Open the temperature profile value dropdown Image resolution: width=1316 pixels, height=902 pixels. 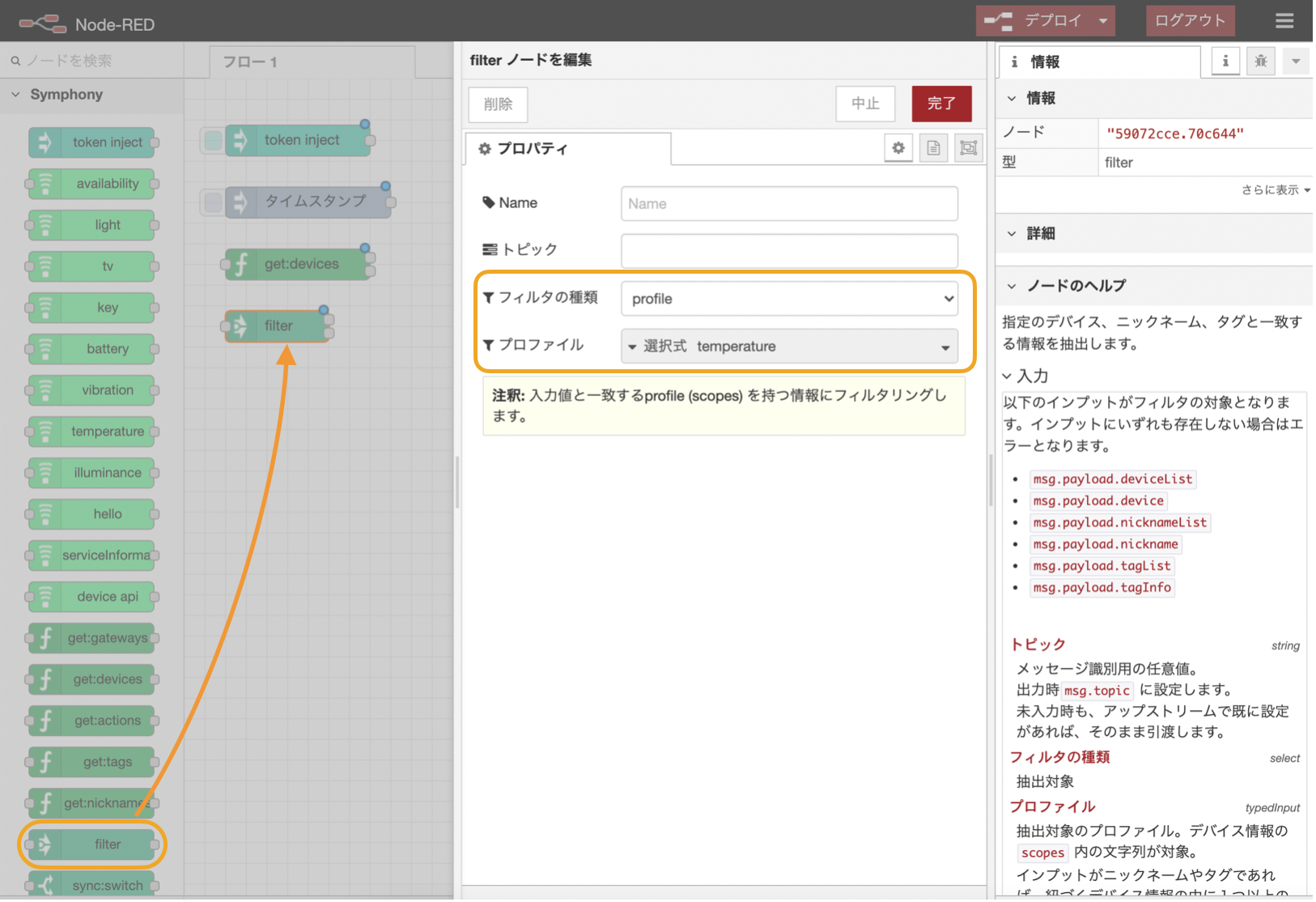pyautogui.click(x=824, y=347)
